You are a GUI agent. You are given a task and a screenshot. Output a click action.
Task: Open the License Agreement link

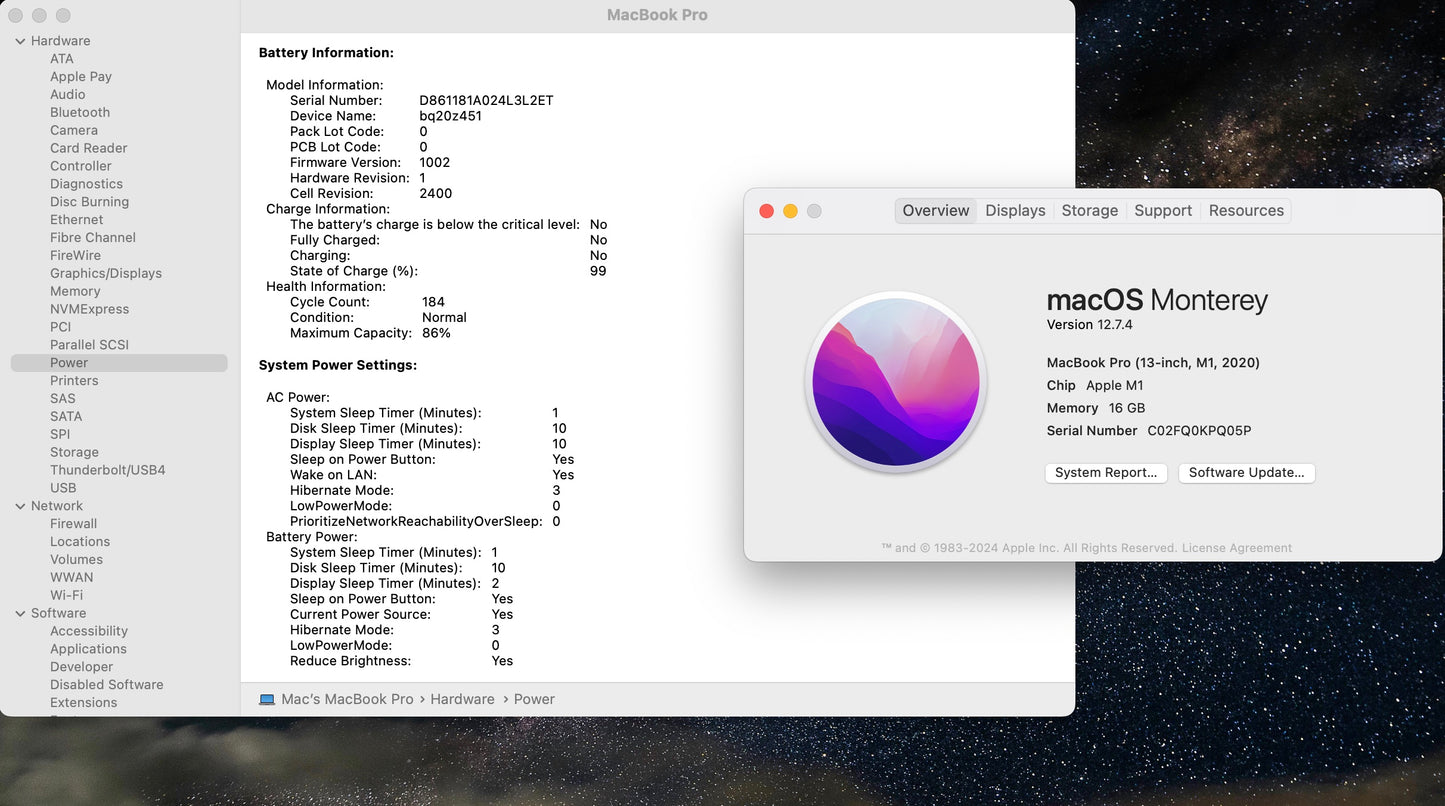pyautogui.click(x=1237, y=548)
